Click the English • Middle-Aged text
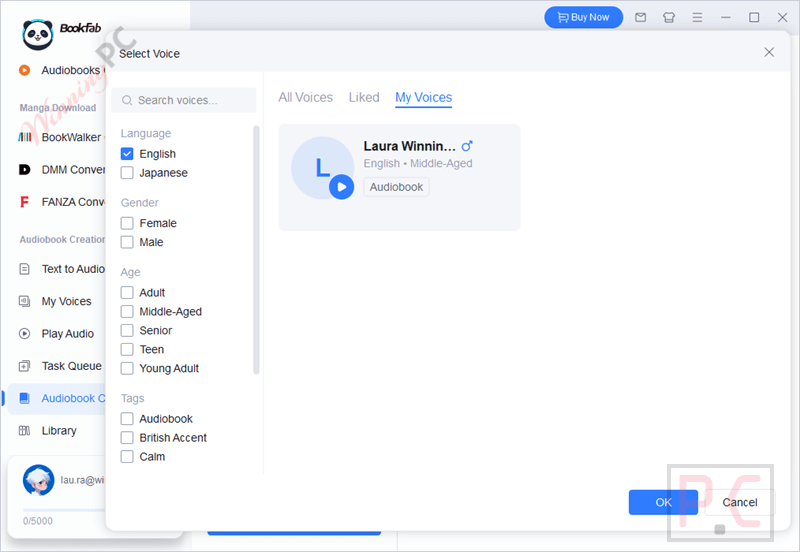Viewport: 800px width, 552px height. tap(418, 163)
